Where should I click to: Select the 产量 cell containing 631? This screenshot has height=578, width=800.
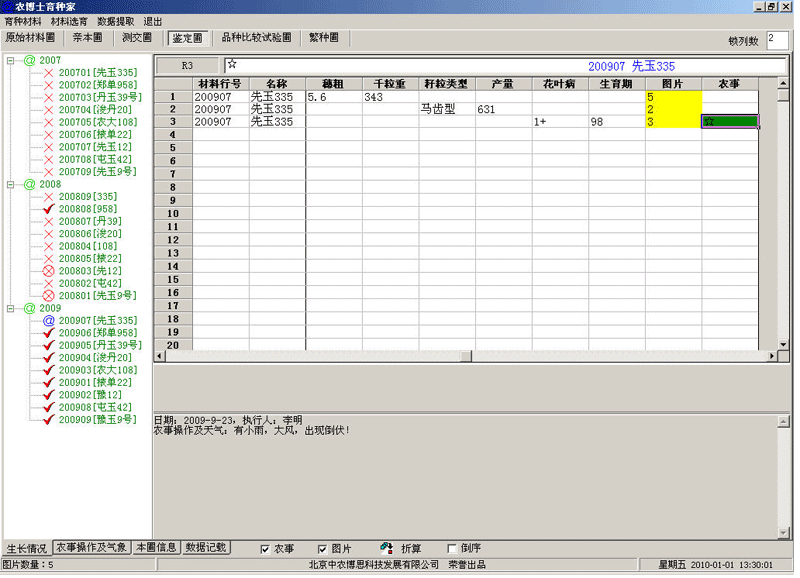click(504, 109)
